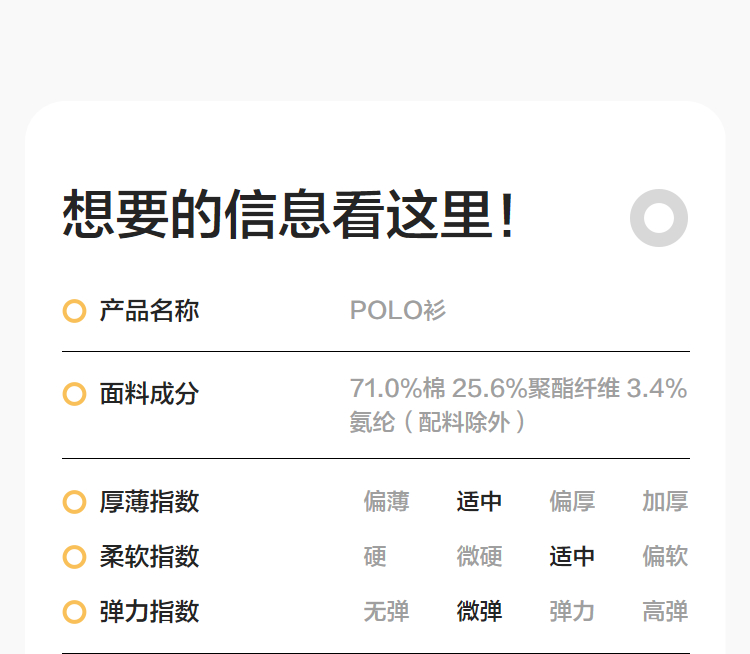This screenshot has width=750, height=654.
Task: Choose 微弹 in the elasticity row
Action: 479,612
